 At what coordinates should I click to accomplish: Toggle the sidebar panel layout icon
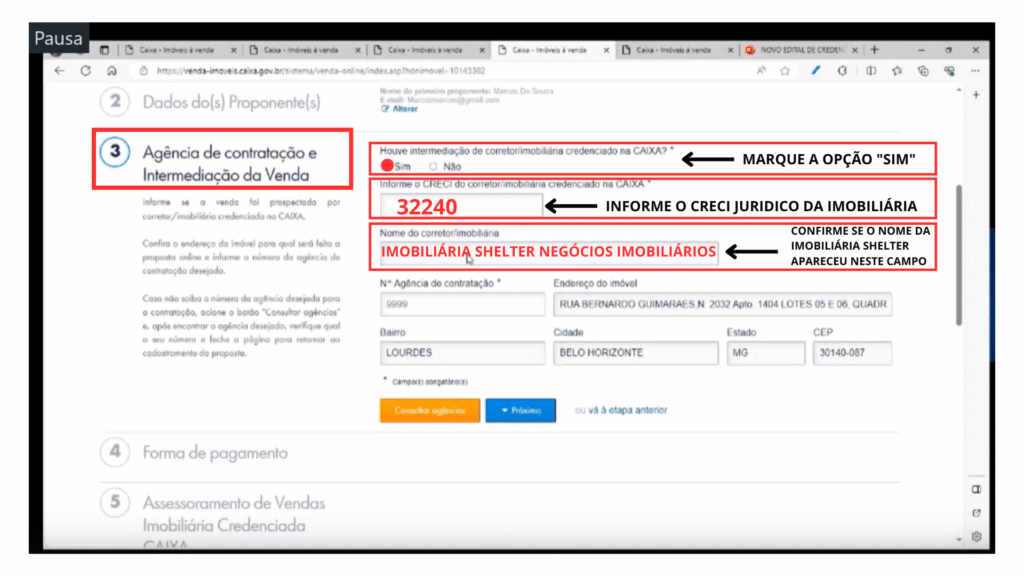click(x=976, y=489)
